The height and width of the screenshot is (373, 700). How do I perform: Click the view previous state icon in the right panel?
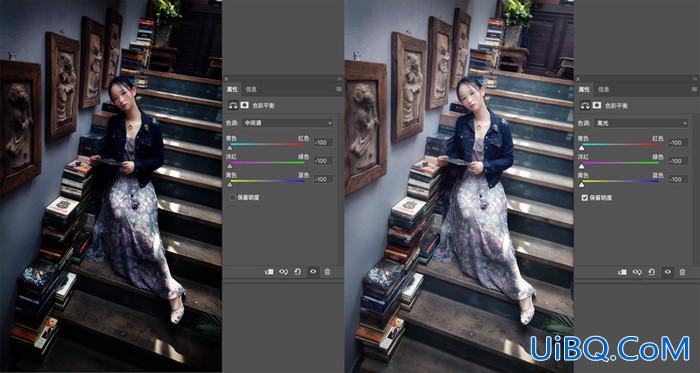click(637, 271)
